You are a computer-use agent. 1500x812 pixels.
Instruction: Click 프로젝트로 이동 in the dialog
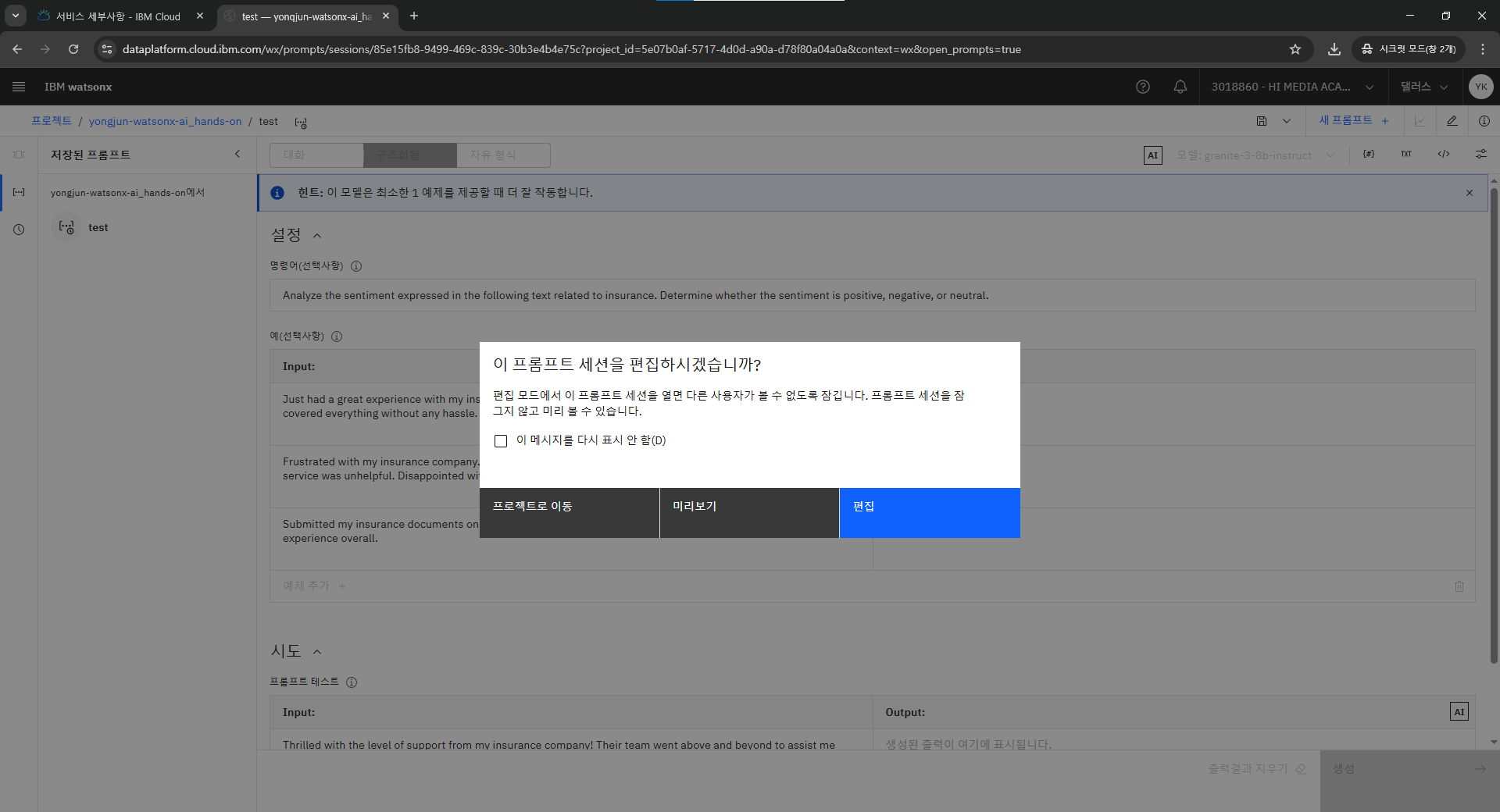tap(570, 513)
